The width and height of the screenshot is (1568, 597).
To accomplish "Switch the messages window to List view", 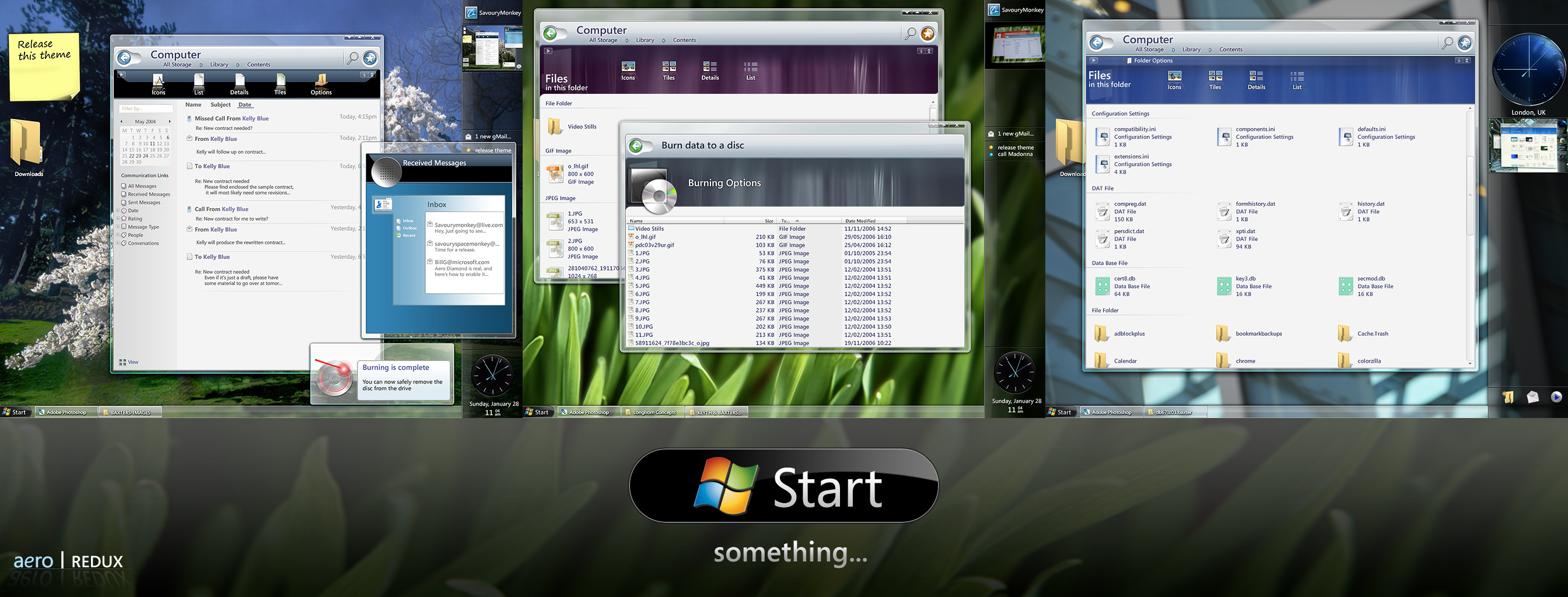I will (198, 85).
